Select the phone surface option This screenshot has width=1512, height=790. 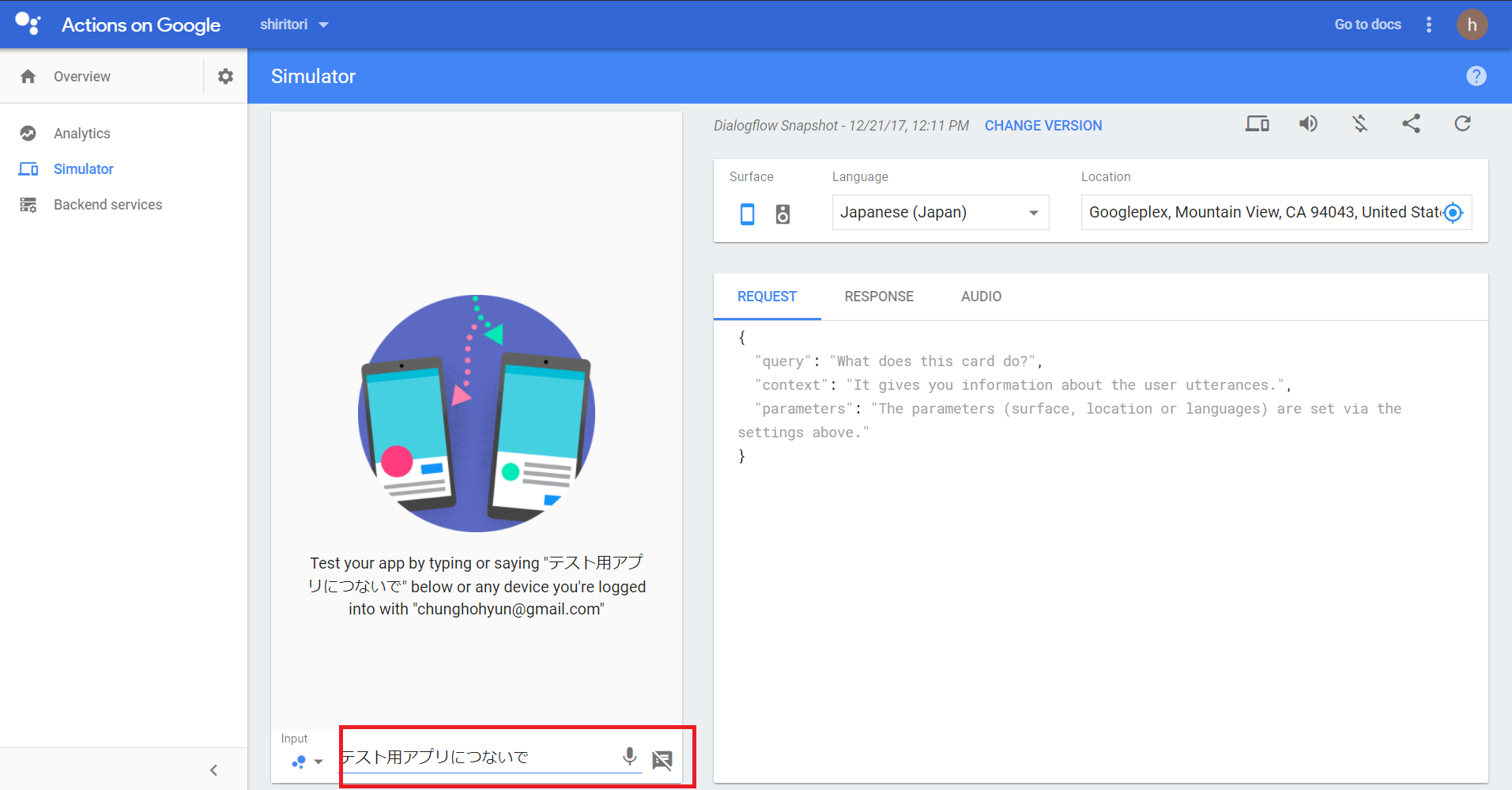(x=747, y=214)
